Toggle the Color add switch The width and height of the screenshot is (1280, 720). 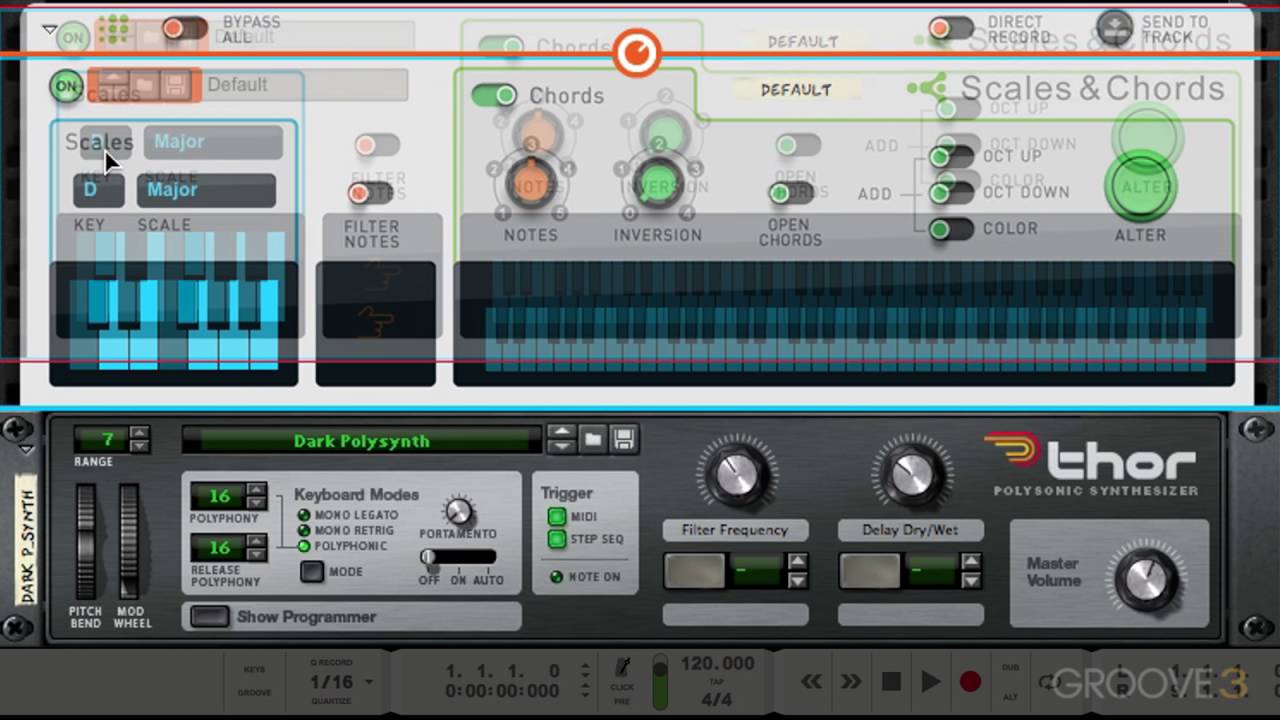click(x=951, y=229)
